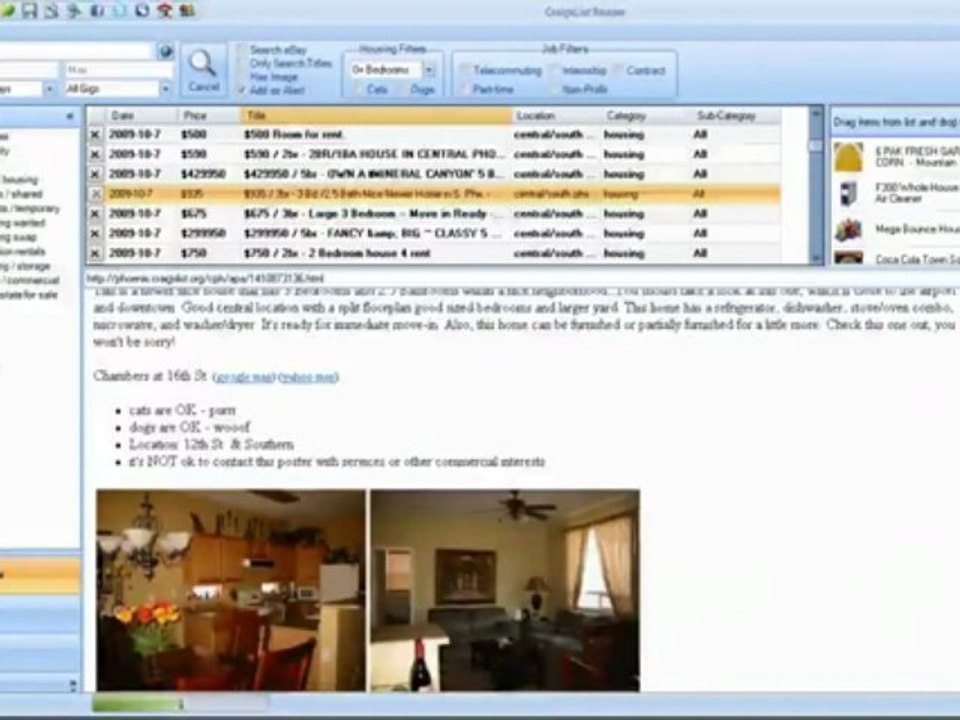Viewport: 960px width, 720px height.
Task: Select the 6 PAK FRESH CORN item icon
Action: coord(849,157)
